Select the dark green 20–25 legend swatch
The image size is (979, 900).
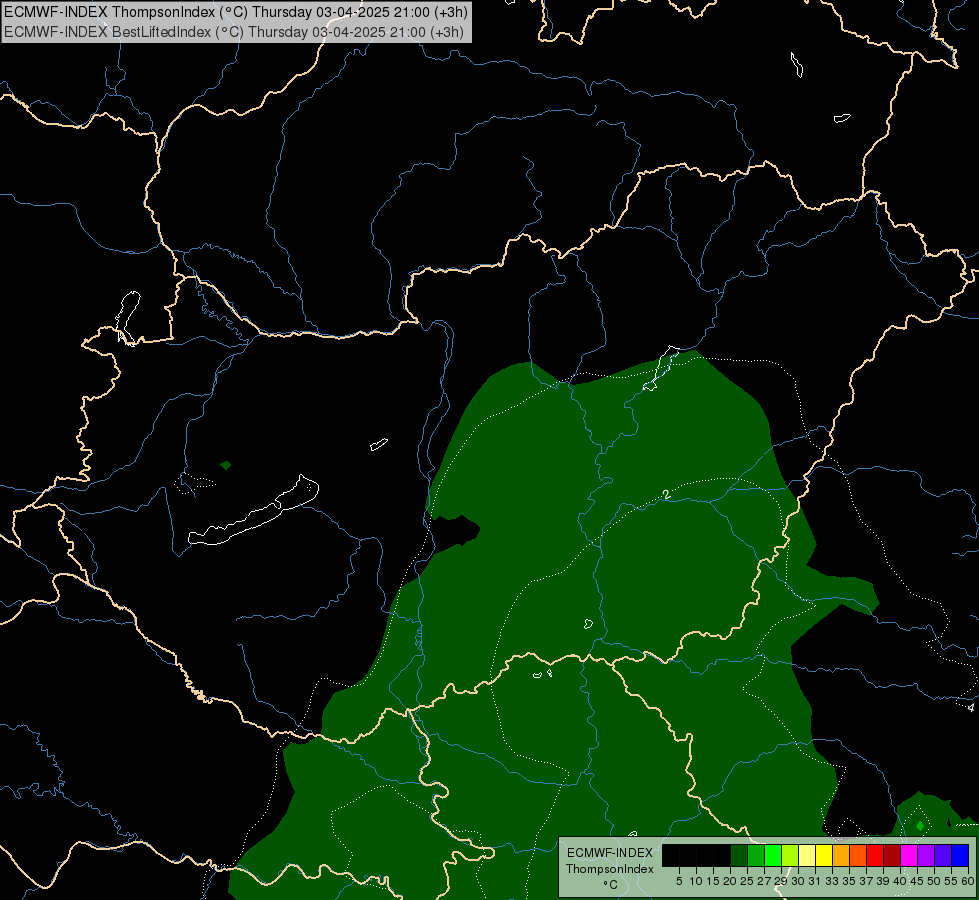(739, 855)
